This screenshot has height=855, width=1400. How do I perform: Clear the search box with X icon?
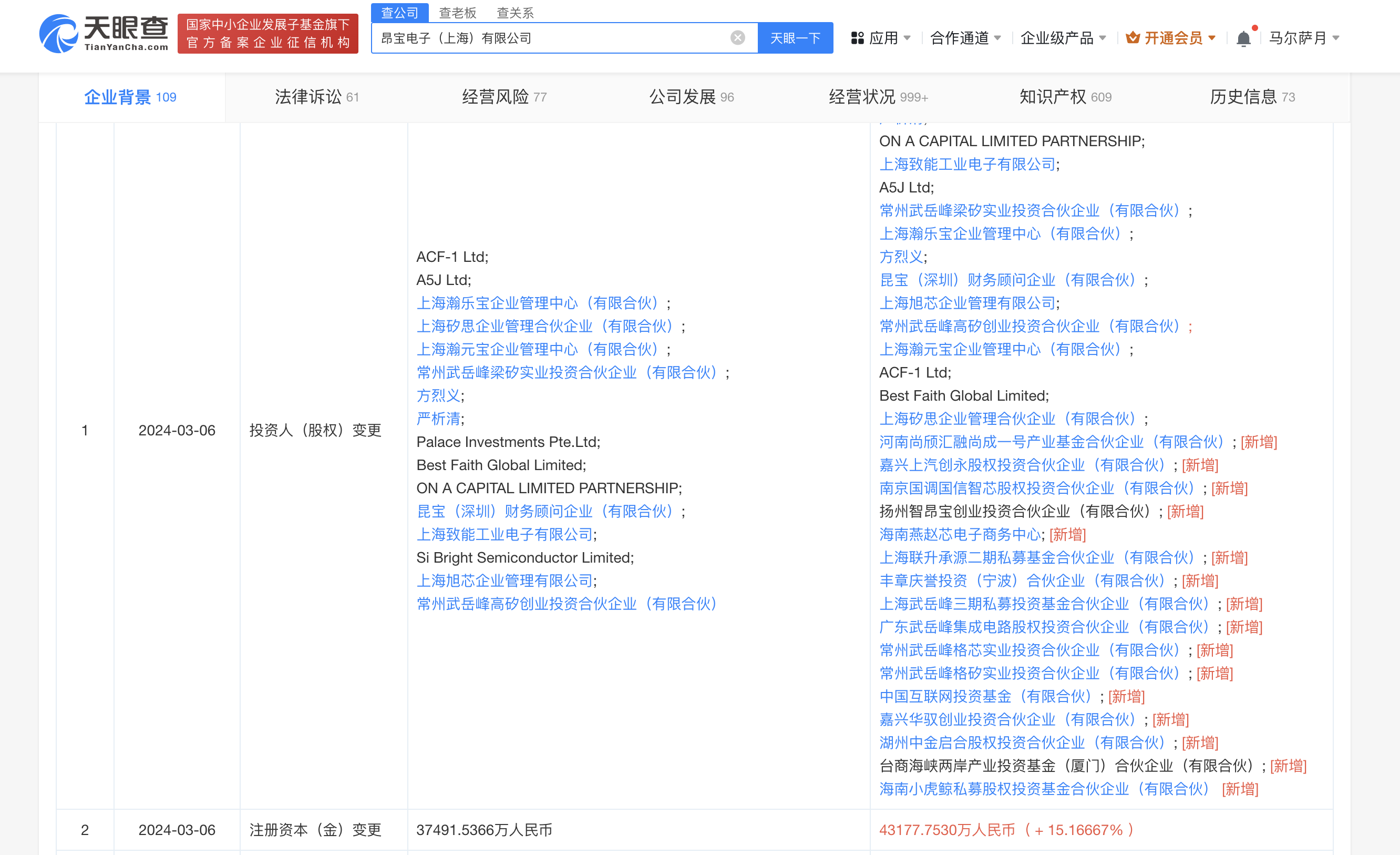tap(737, 38)
